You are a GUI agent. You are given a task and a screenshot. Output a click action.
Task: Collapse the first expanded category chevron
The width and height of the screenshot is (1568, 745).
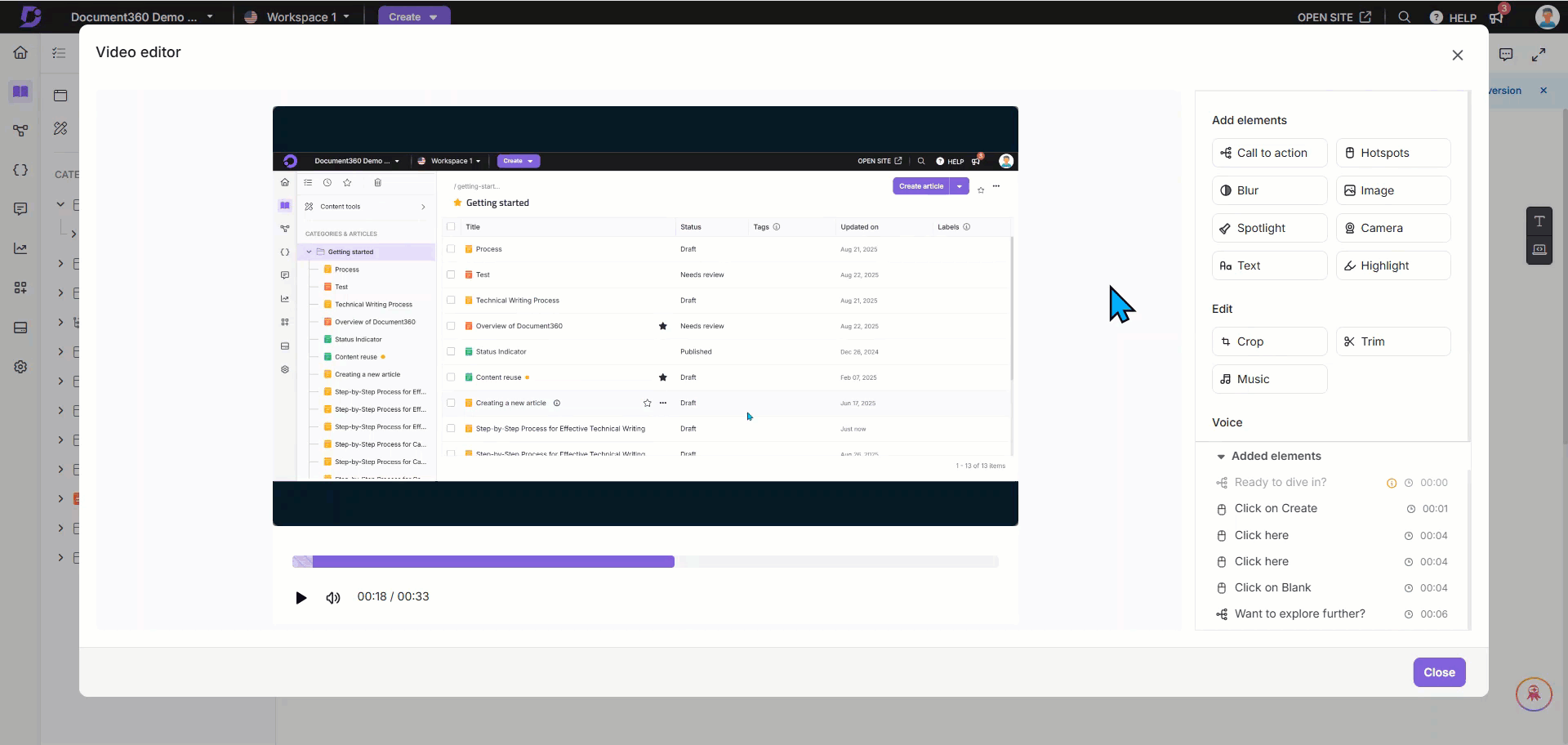60,204
